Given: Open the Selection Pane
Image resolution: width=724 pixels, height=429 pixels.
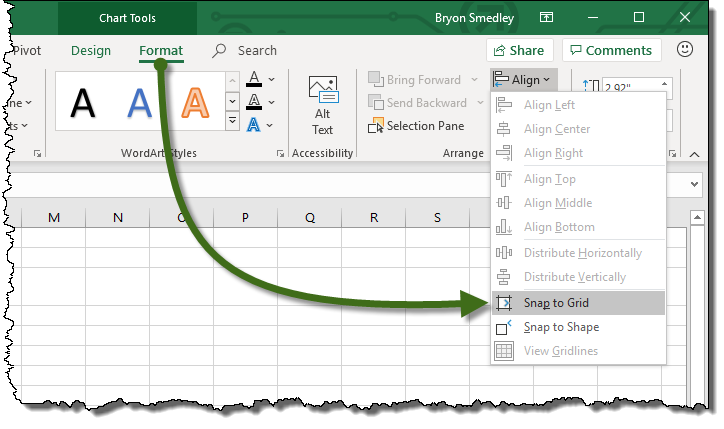Looking at the screenshot, I should click(416, 126).
